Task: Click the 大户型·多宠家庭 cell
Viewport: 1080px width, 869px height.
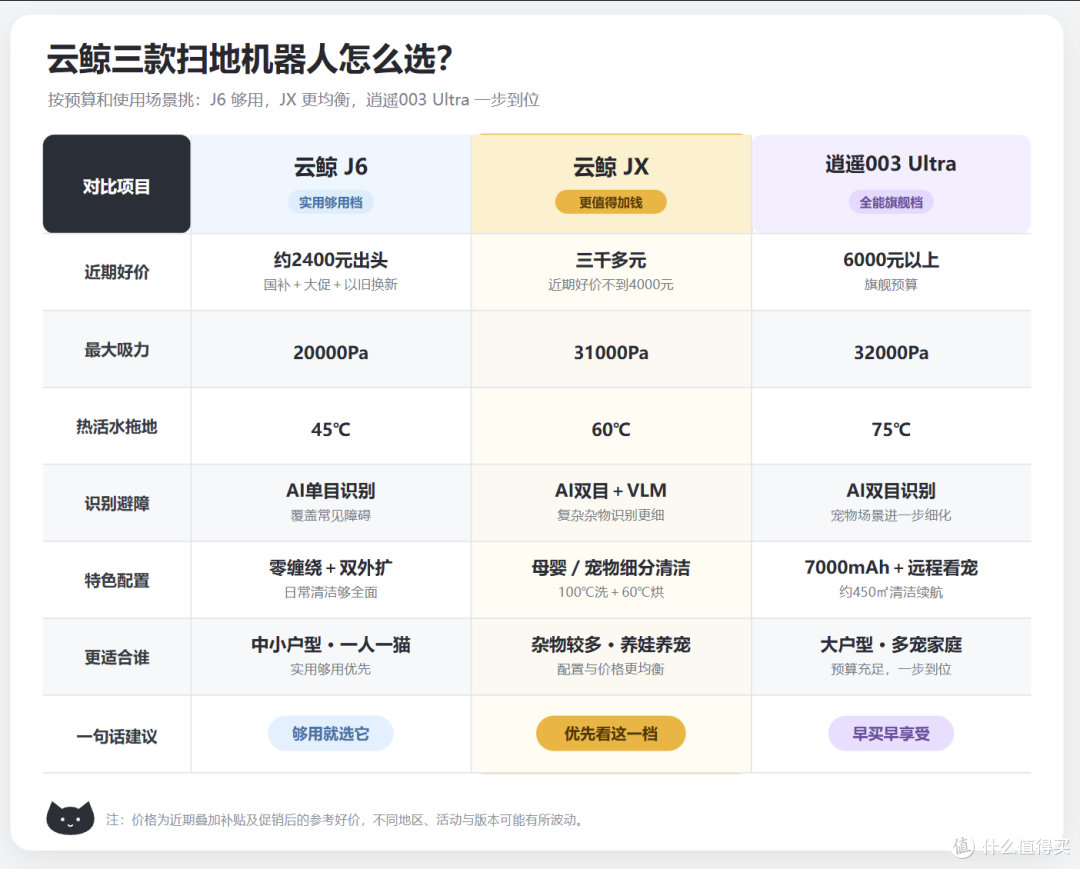Action: point(891,645)
